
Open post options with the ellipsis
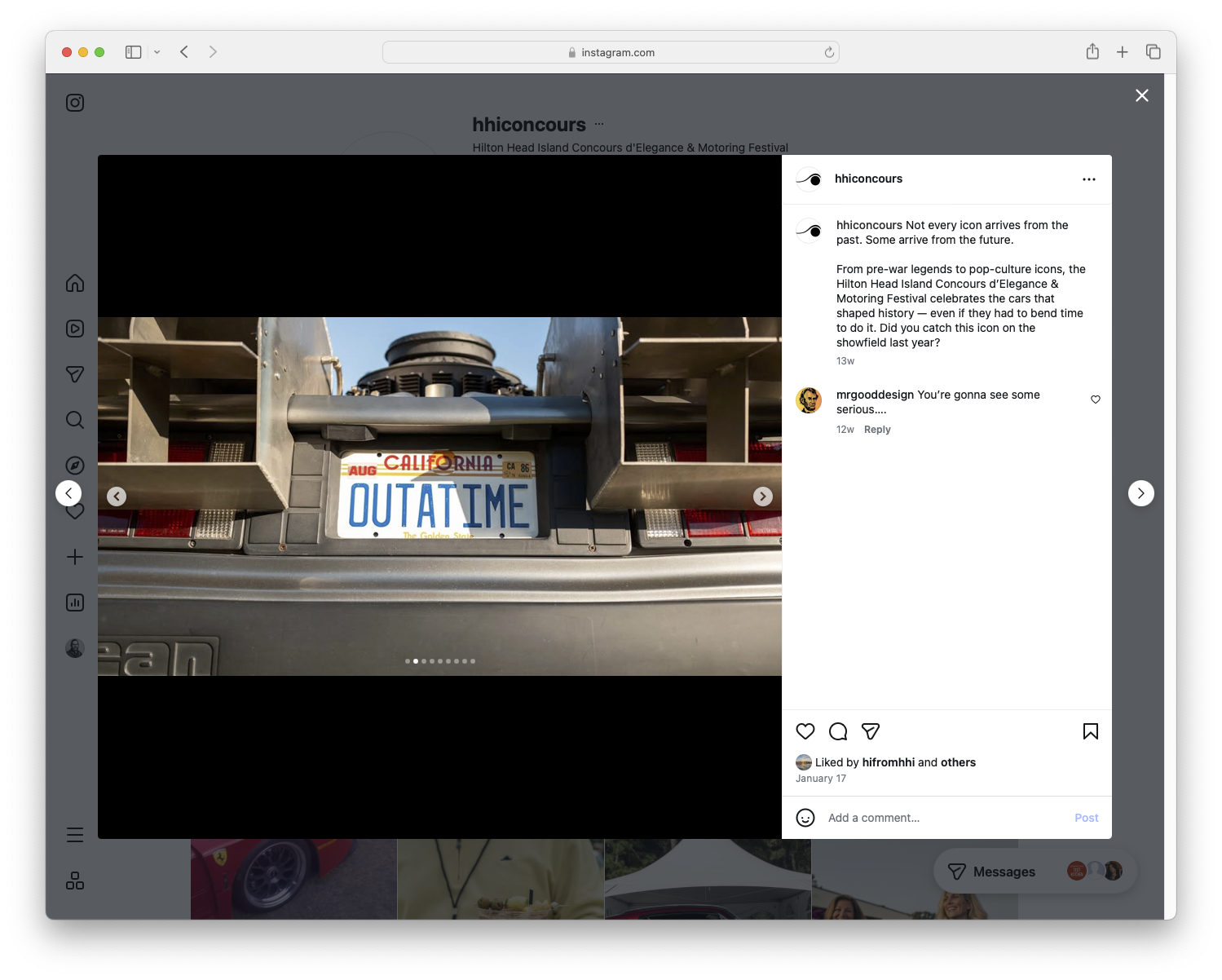click(1089, 179)
